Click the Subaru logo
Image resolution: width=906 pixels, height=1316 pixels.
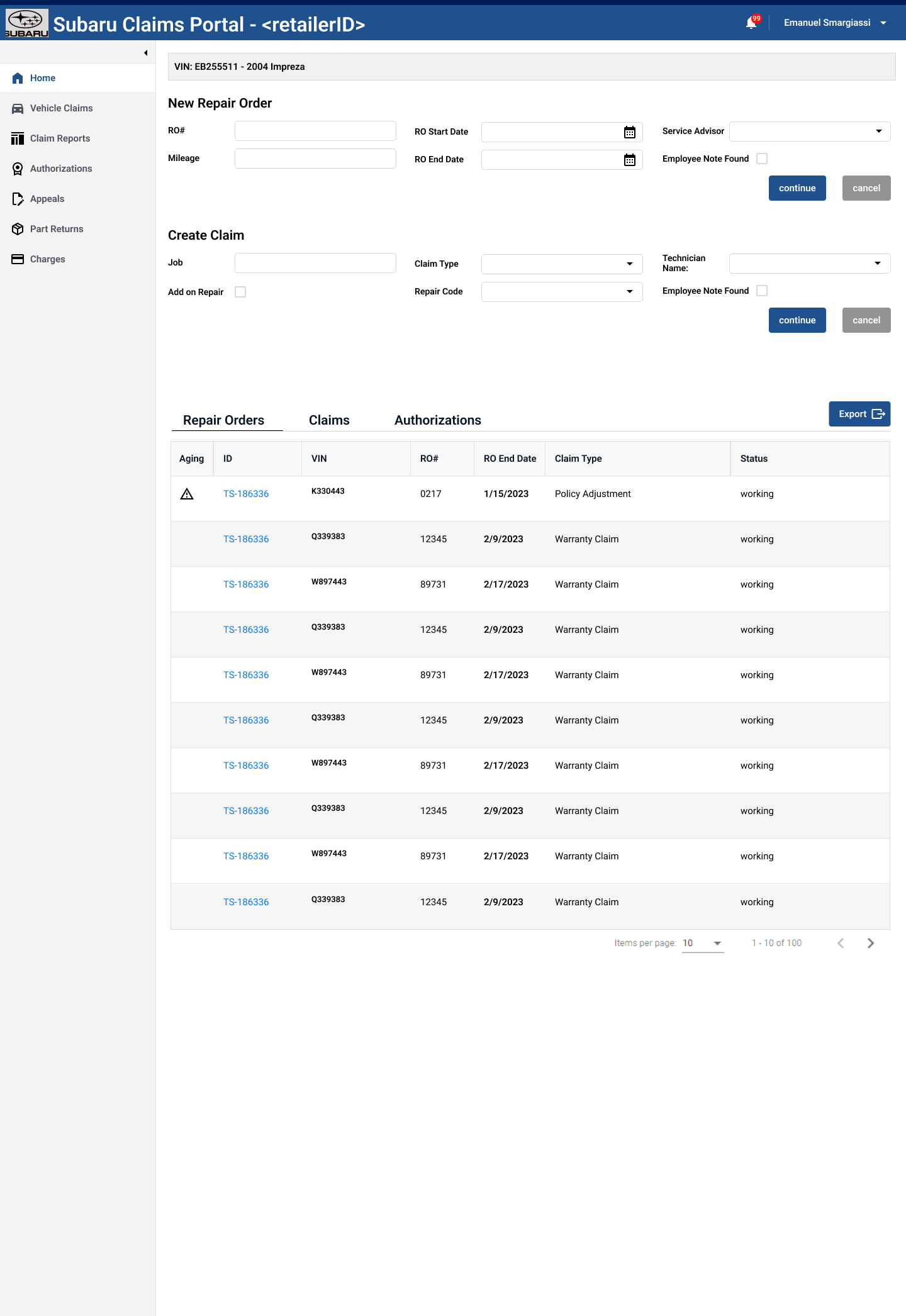[26, 23]
